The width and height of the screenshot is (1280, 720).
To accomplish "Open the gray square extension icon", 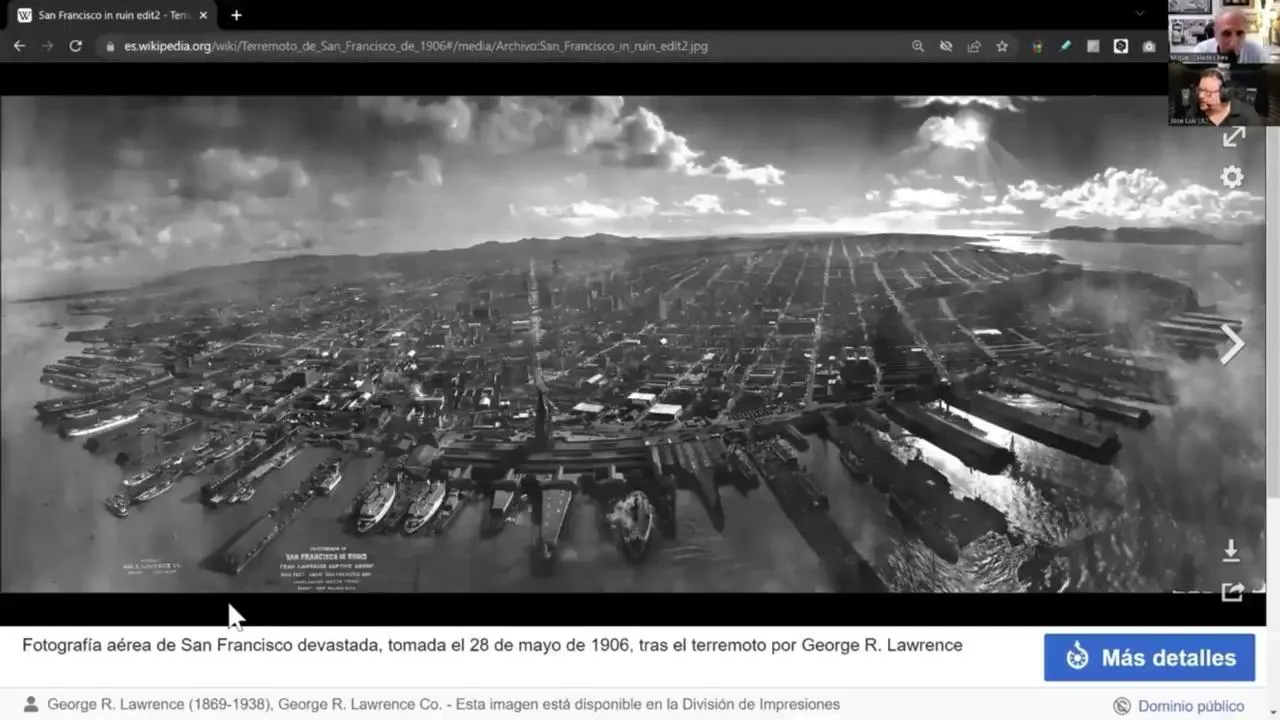I will point(1093,46).
